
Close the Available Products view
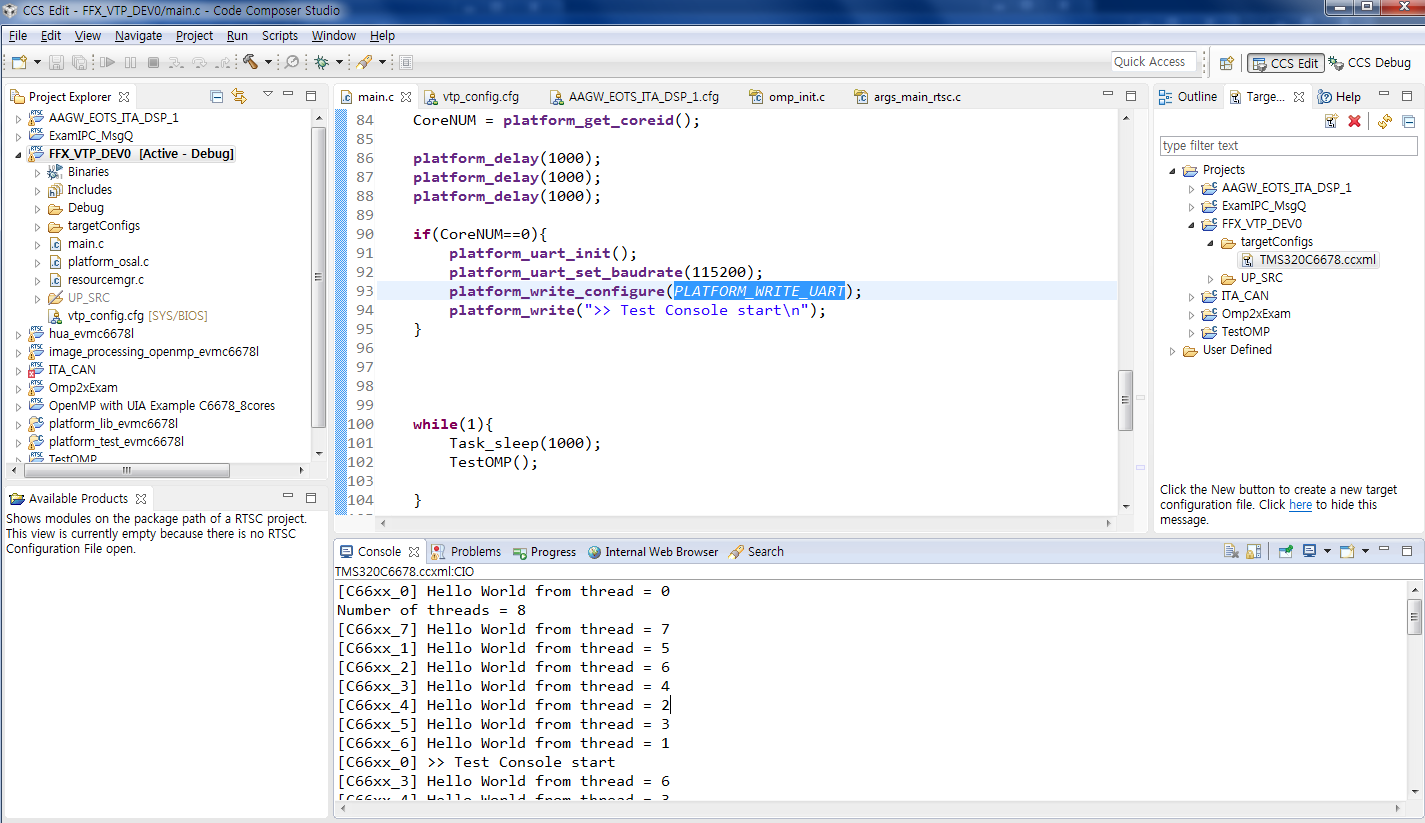141,498
